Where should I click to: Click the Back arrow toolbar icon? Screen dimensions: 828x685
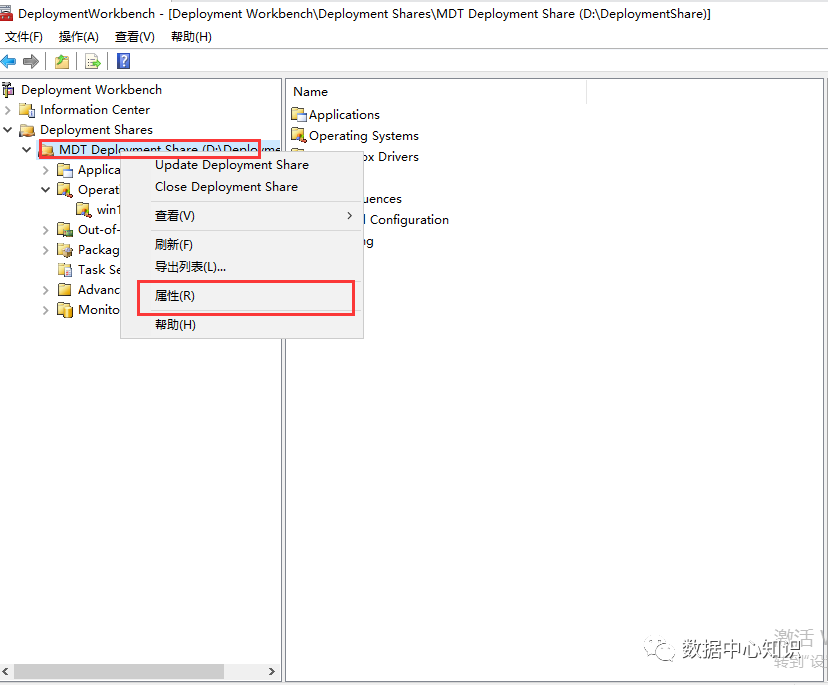click(x=8, y=61)
